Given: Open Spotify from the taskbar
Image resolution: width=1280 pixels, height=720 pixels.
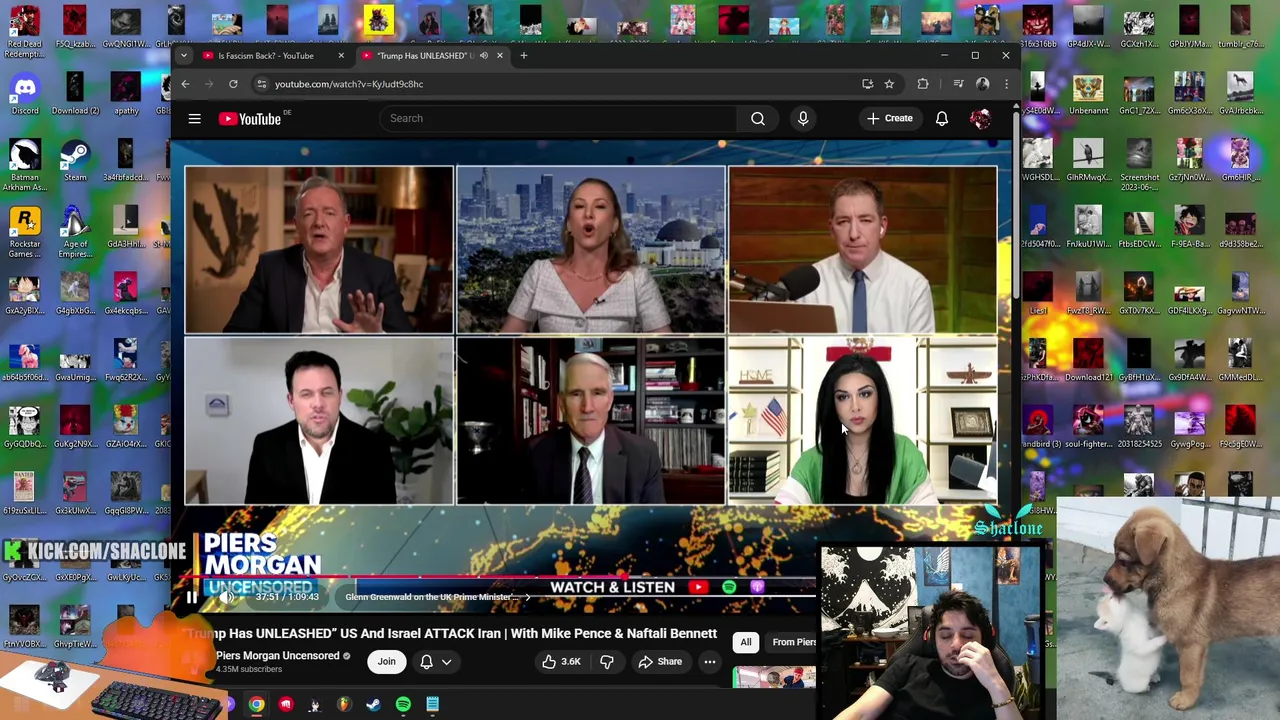Looking at the screenshot, I should (403, 705).
